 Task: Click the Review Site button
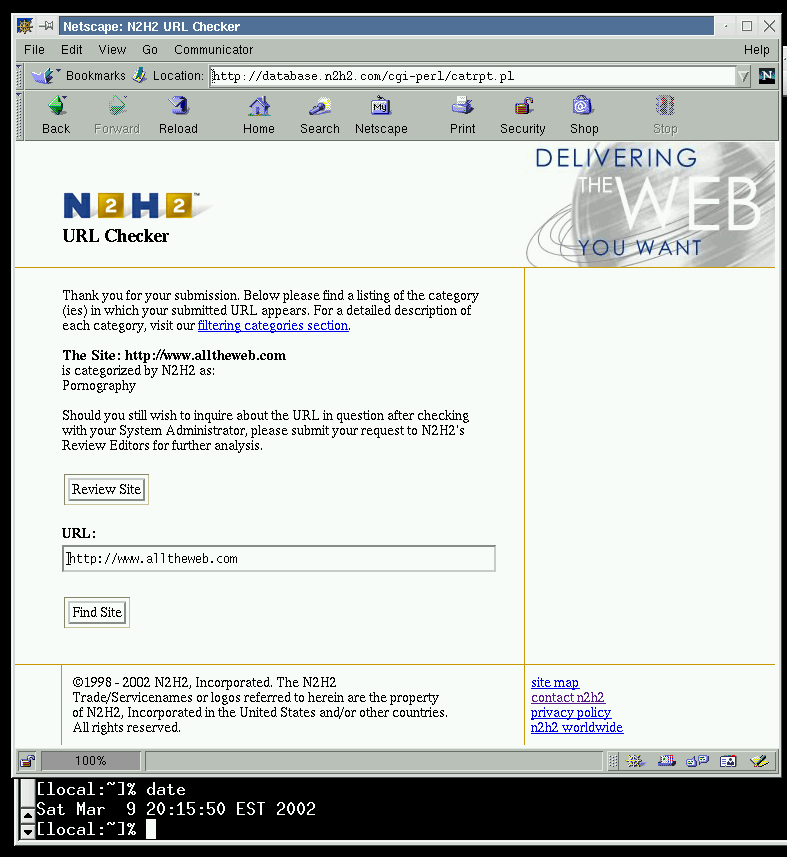click(106, 489)
